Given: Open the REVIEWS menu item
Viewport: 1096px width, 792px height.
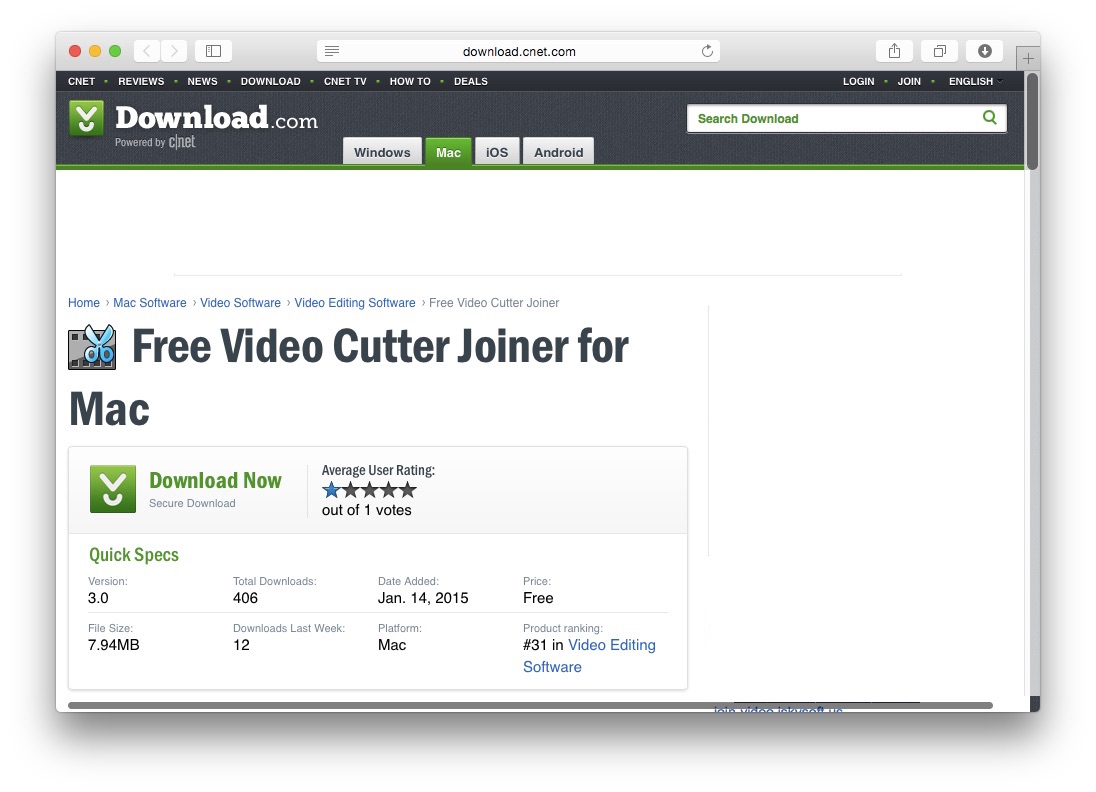Looking at the screenshot, I should pyautogui.click(x=141, y=81).
